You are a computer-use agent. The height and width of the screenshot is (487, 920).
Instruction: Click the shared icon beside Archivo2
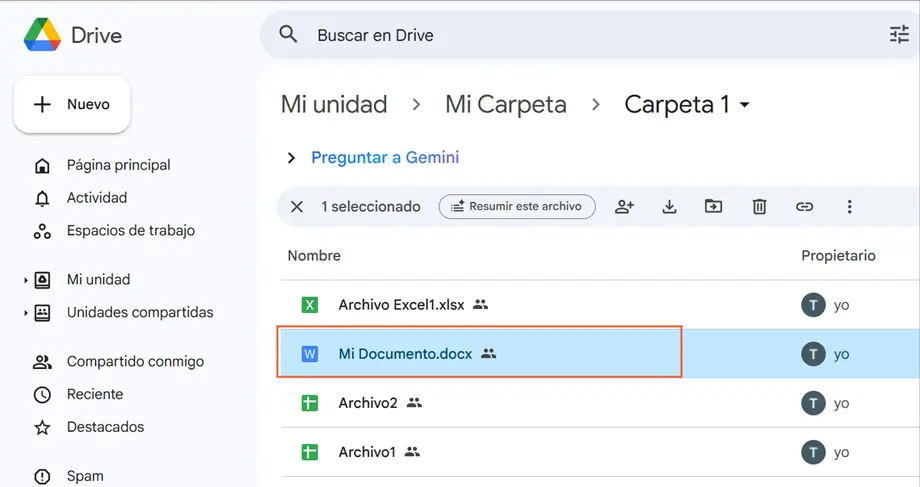[x=414, y=403]
